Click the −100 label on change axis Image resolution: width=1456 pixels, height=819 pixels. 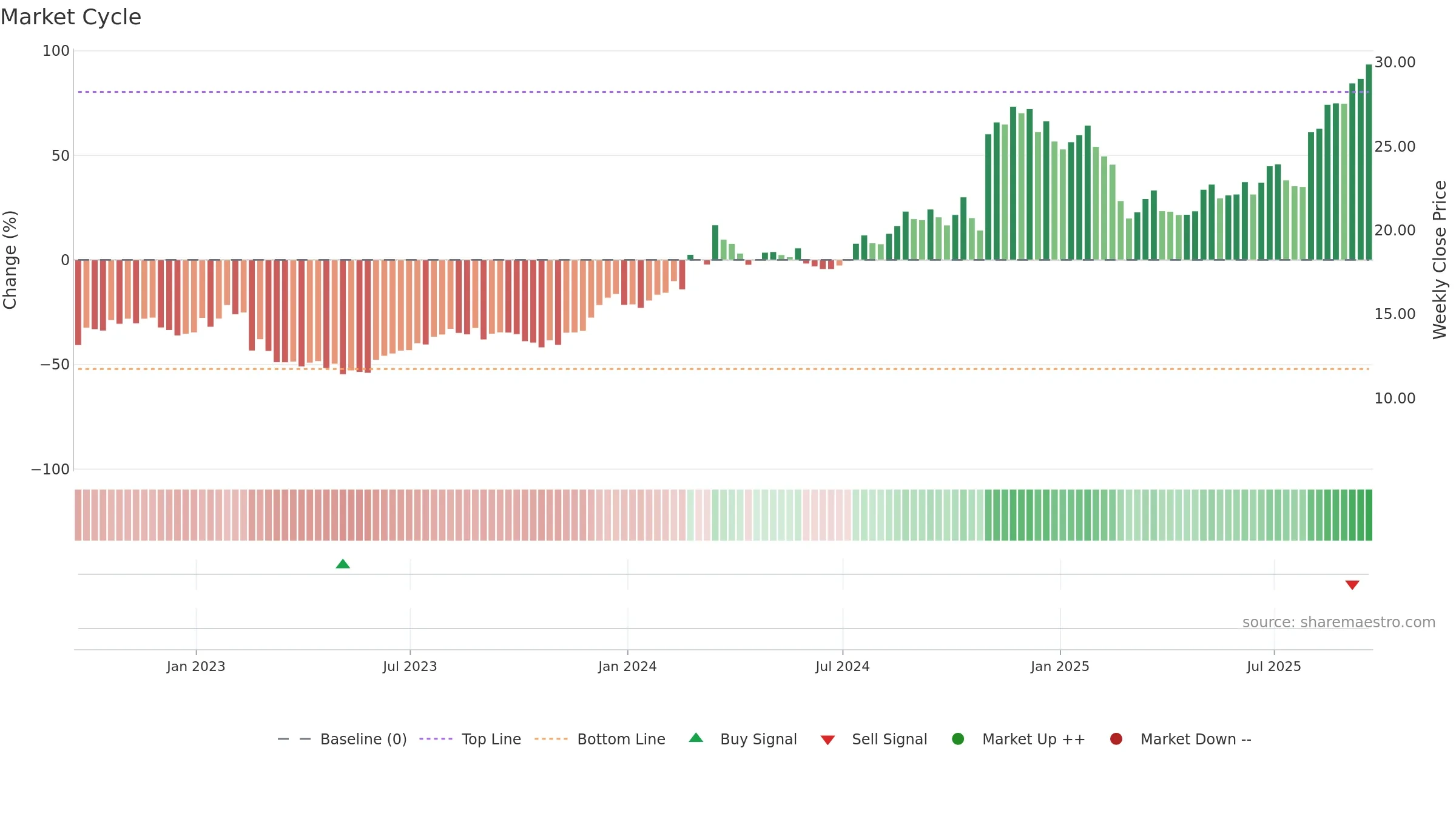click(50, 470)
